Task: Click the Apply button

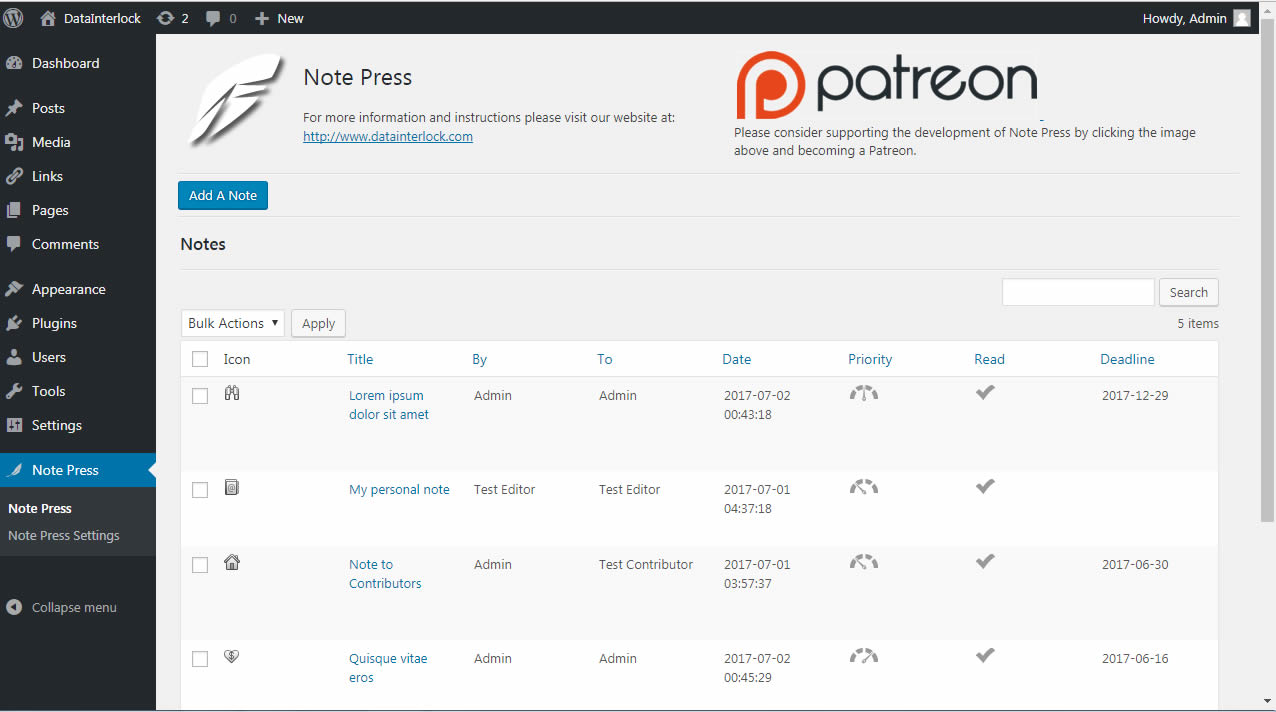Action: point(318,323)
